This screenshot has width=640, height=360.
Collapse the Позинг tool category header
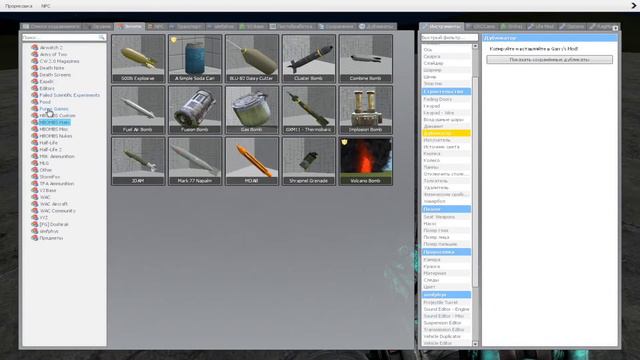pos(446,209)
